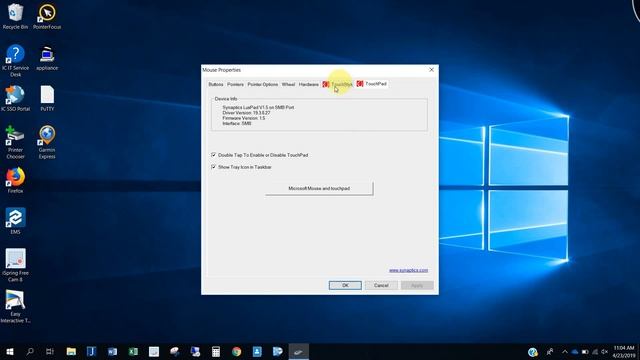
Task: Open the Recycle Bin desktop icon
Action: coord(15,16)
